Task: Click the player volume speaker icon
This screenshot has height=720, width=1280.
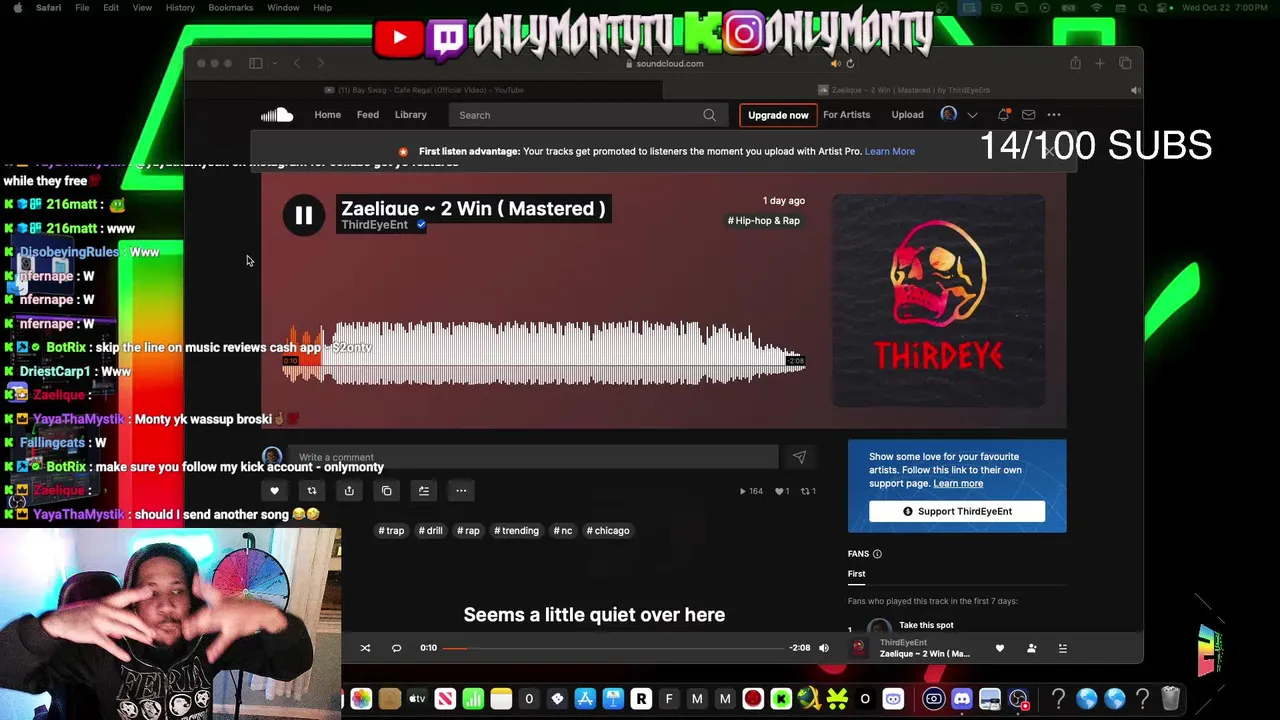Action: pos(824,648)
